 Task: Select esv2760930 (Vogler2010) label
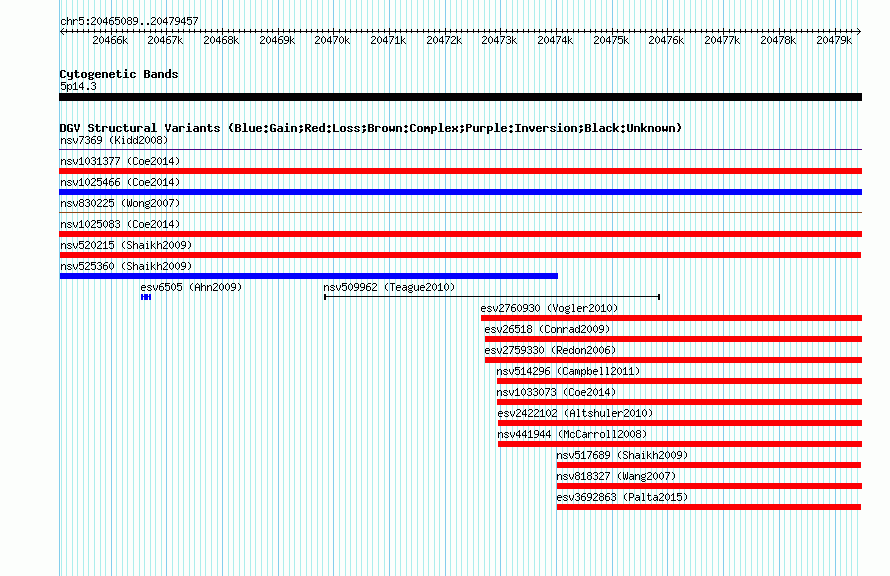point(549,308)
